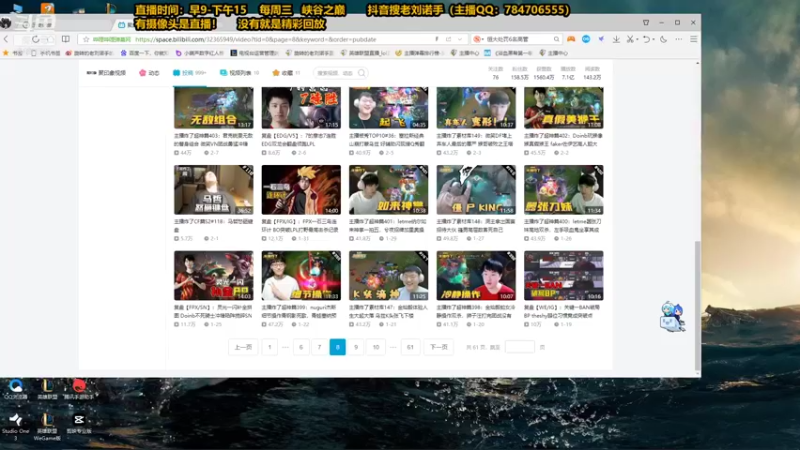Viewport: 800px width, 450px height.
Task: Switch to the 收藏 tab
Action: pyautogui.click(x=286, y=73)
